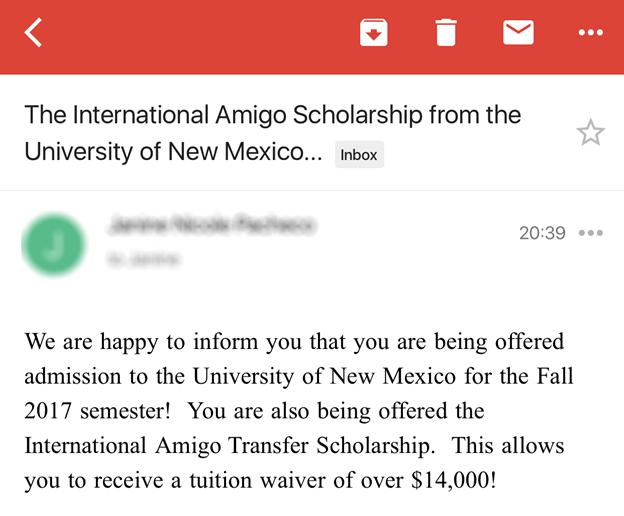
Task: Tap the green sender avatar circle
Action: [54, 244]
